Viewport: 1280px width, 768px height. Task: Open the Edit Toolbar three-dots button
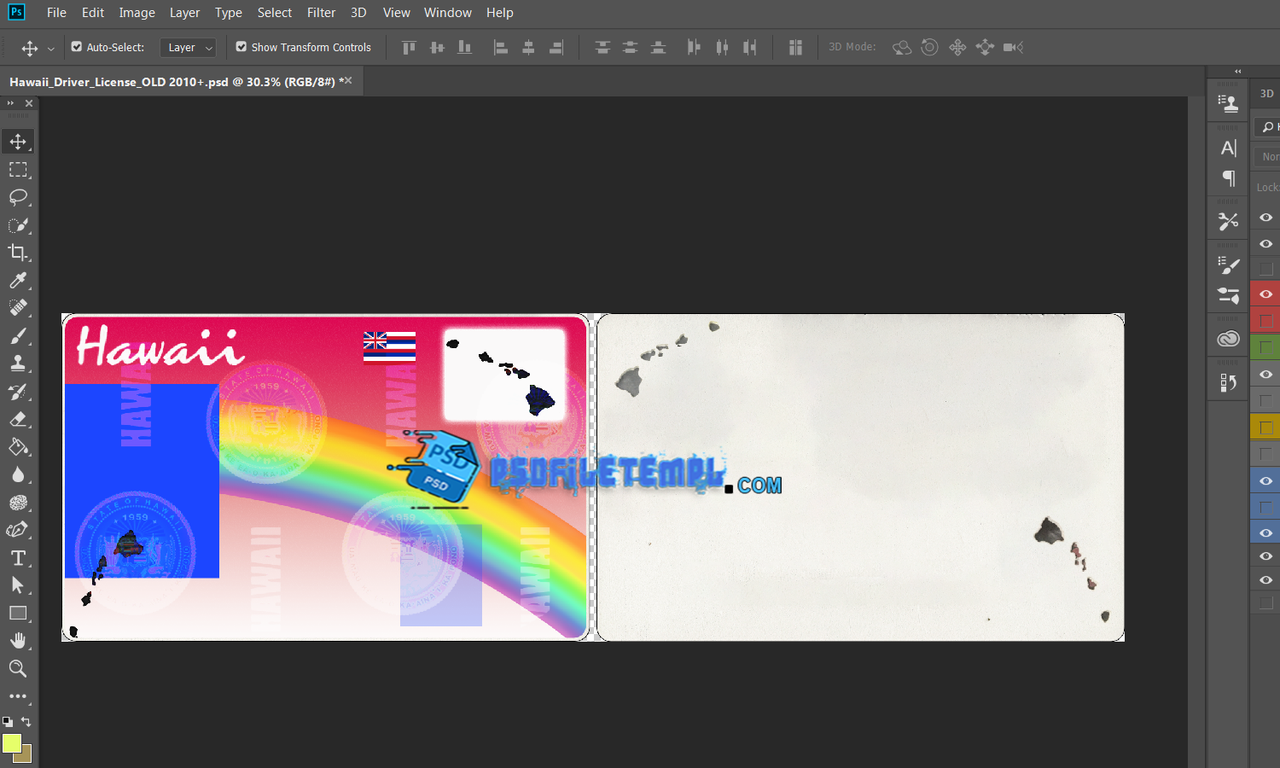click(x=18, y=696)
